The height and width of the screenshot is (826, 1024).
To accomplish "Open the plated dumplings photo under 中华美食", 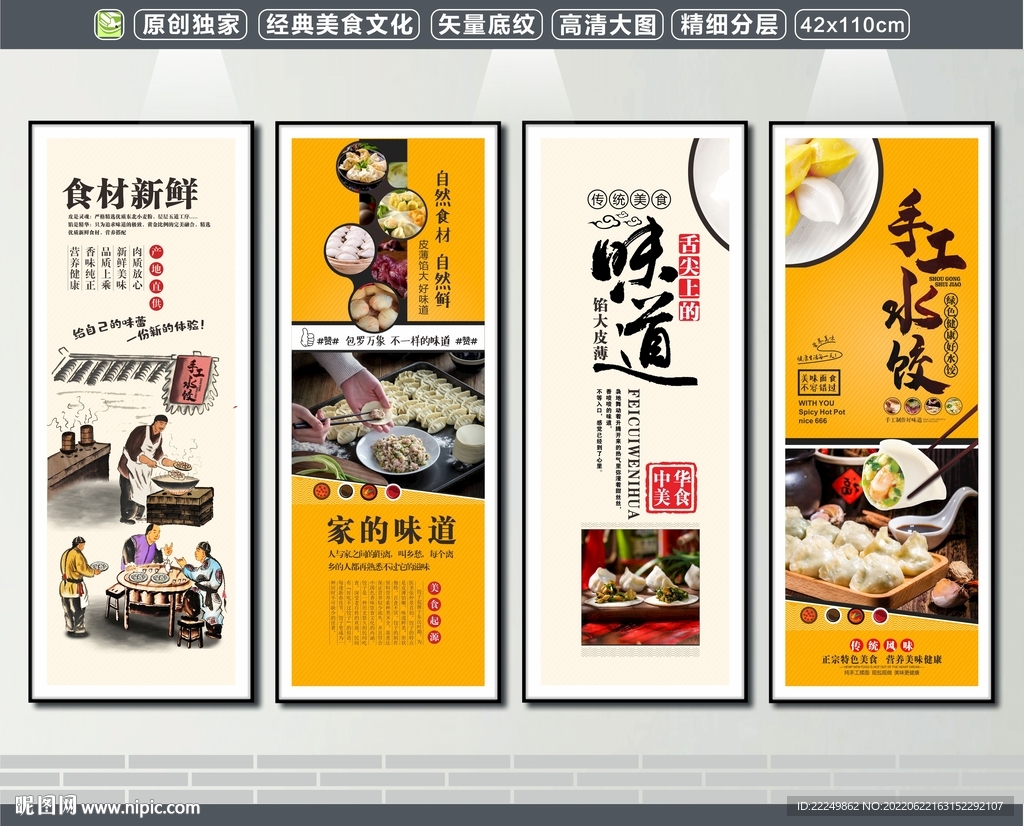I will point(640,586).
